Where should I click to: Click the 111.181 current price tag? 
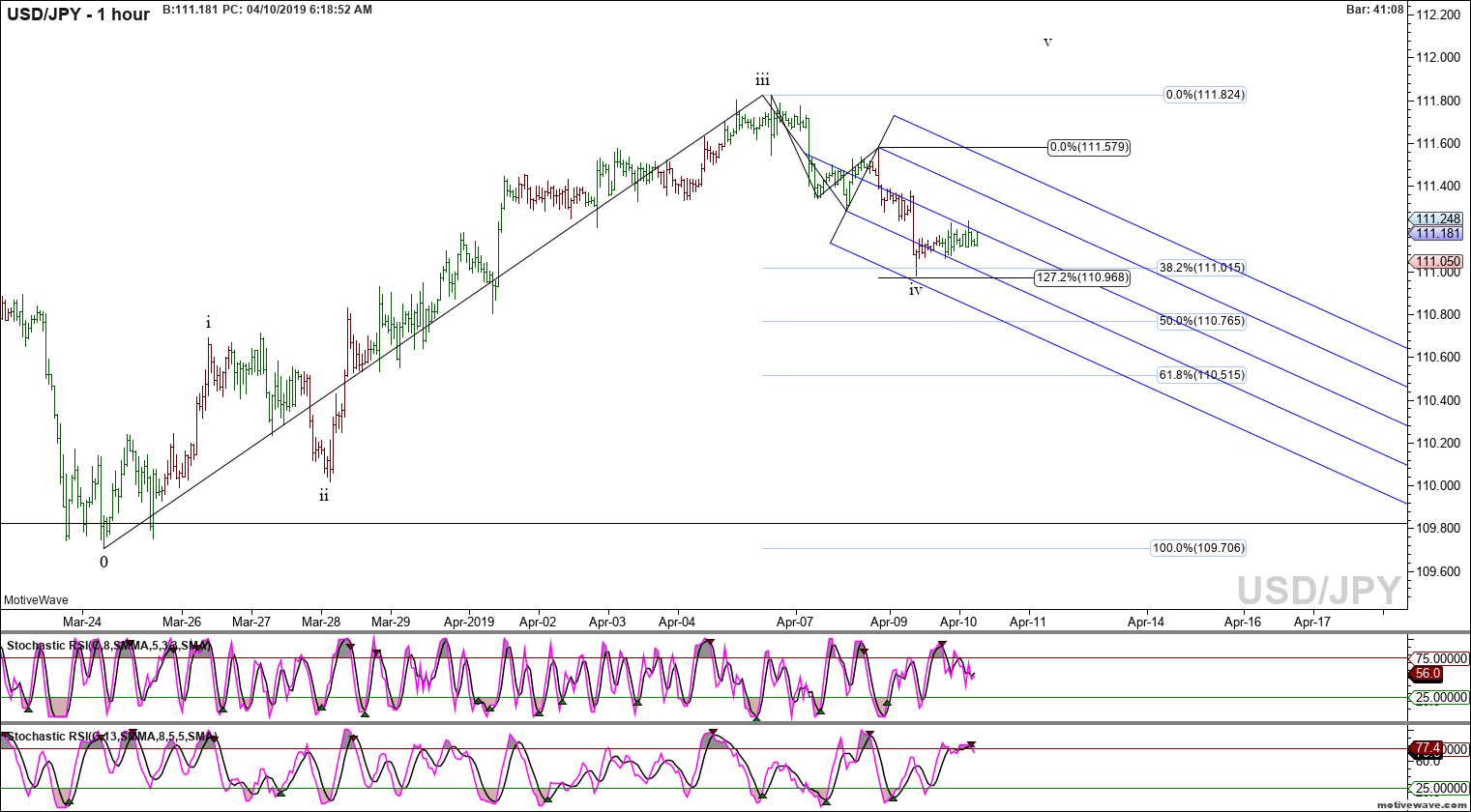pos(1438,234)
